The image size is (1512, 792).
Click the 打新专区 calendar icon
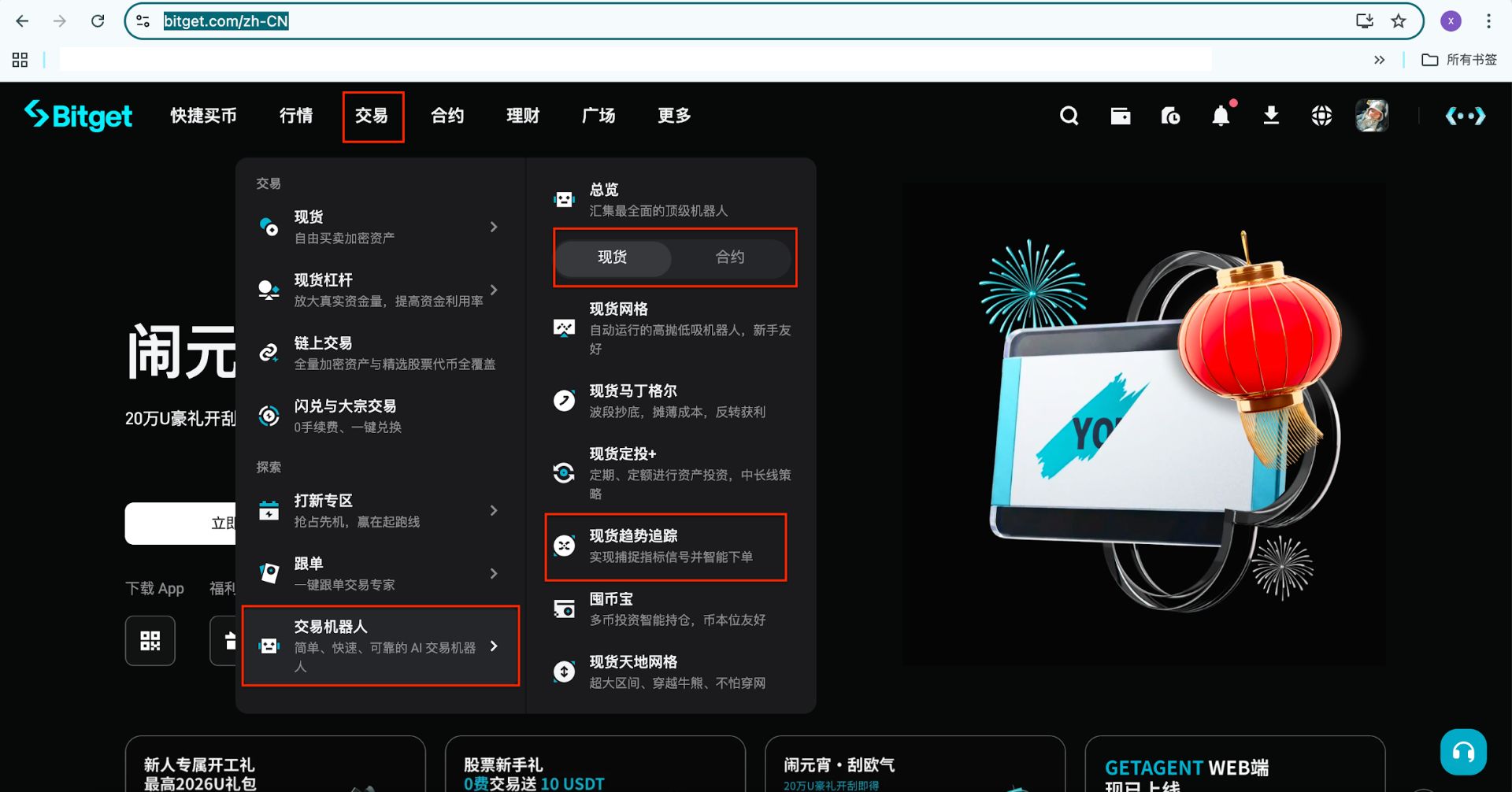269,510
